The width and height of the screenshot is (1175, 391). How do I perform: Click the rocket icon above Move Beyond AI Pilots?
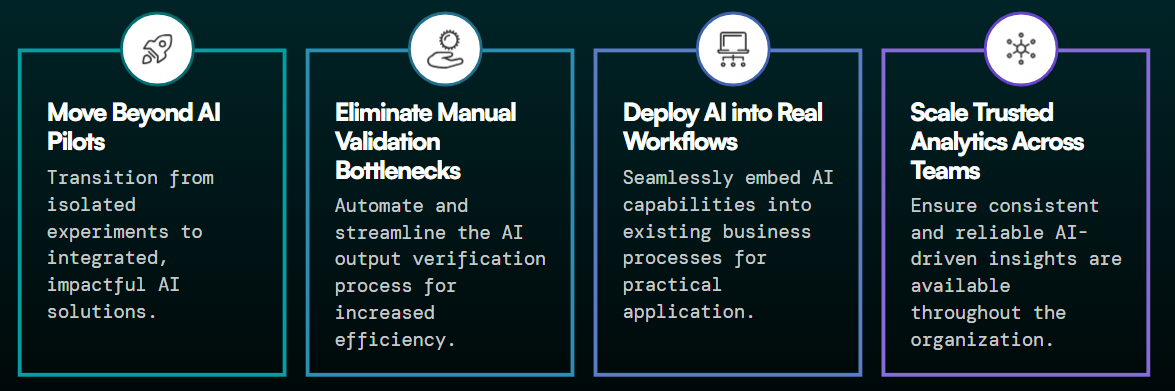pos(157,49)
